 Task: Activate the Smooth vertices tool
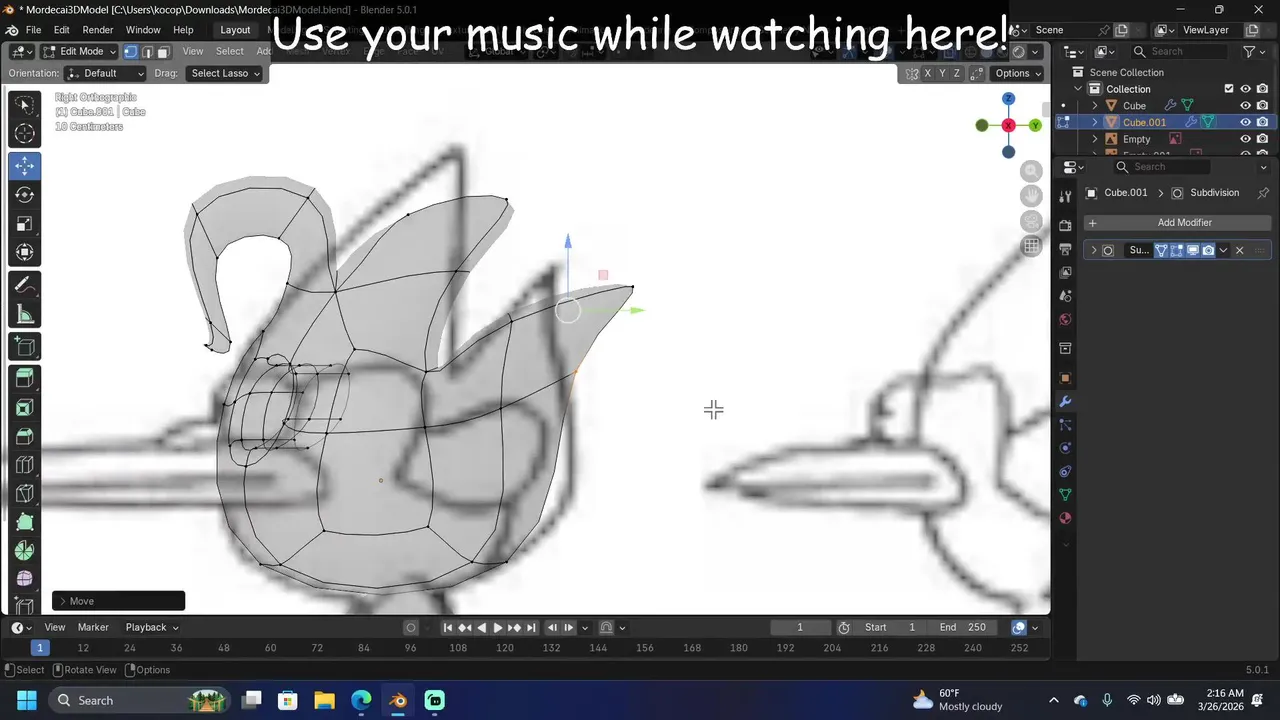(25, 579)
